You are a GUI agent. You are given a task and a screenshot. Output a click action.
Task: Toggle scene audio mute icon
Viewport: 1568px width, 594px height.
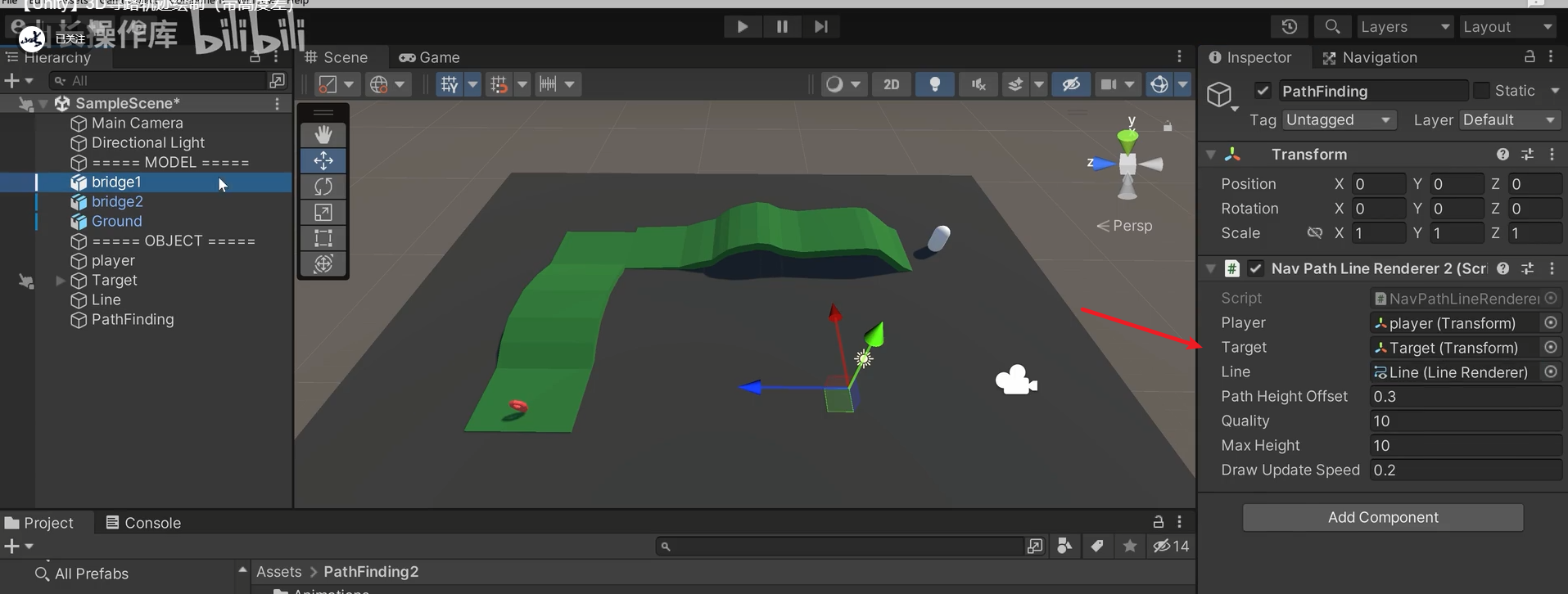[978, 84]
